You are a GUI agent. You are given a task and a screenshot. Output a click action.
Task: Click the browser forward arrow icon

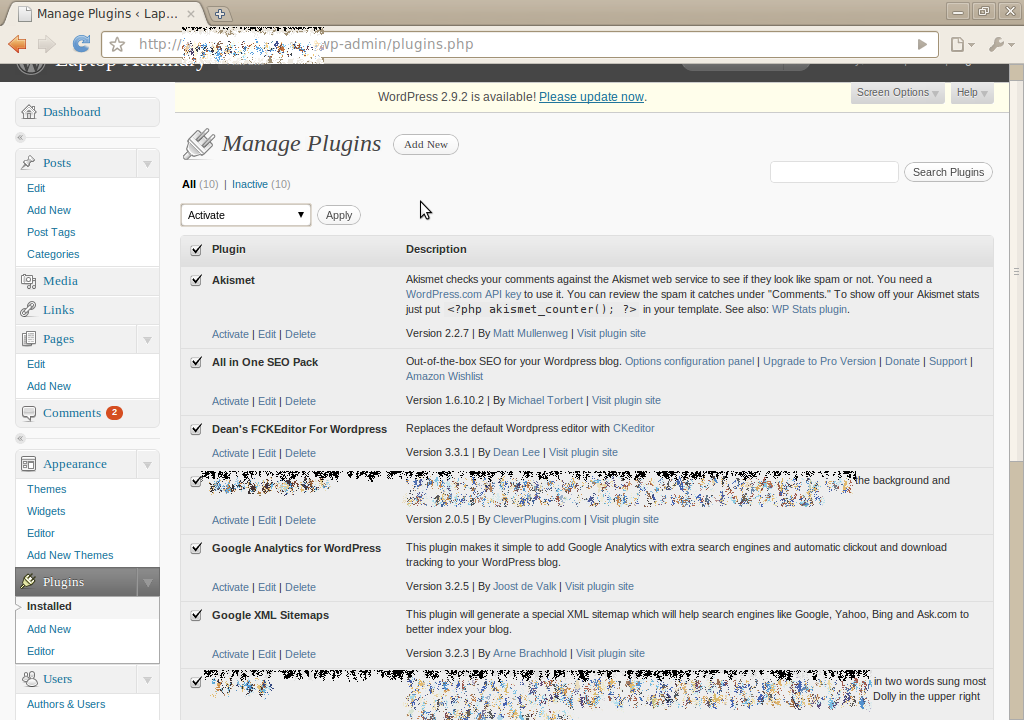47,44
